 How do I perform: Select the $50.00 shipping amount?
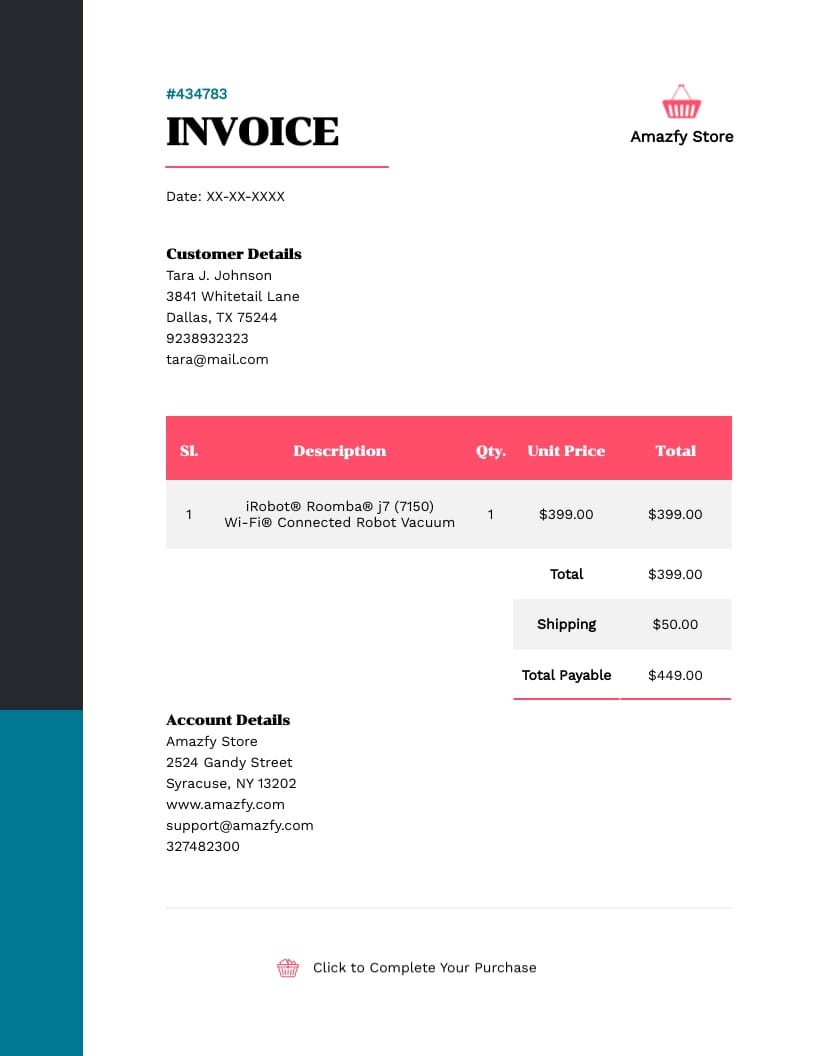(x=675, y=624)
